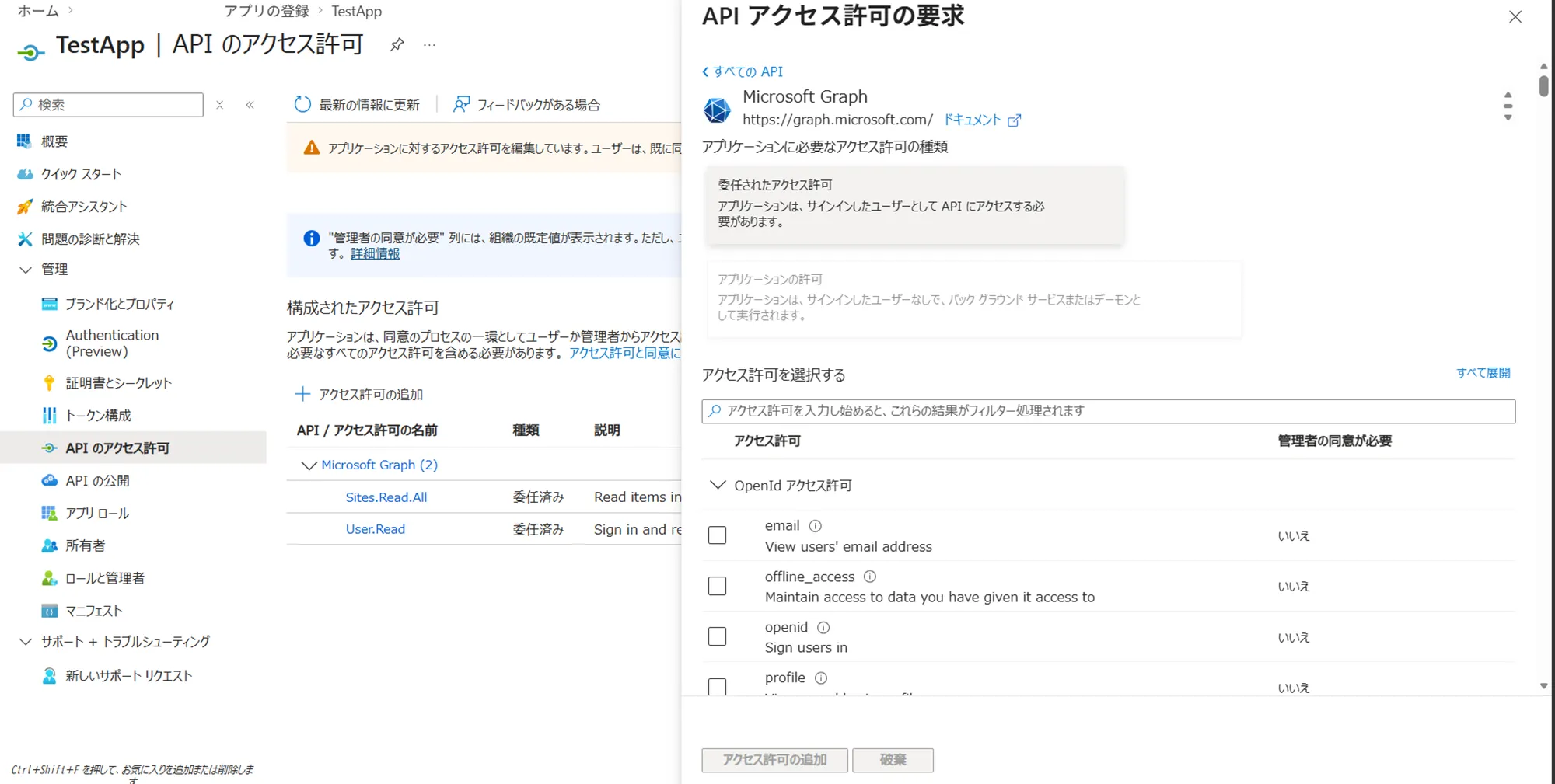Screen dimensions: 1555x784
Task: Click the info icon next to openid
Action: click(x=823, y=627)
